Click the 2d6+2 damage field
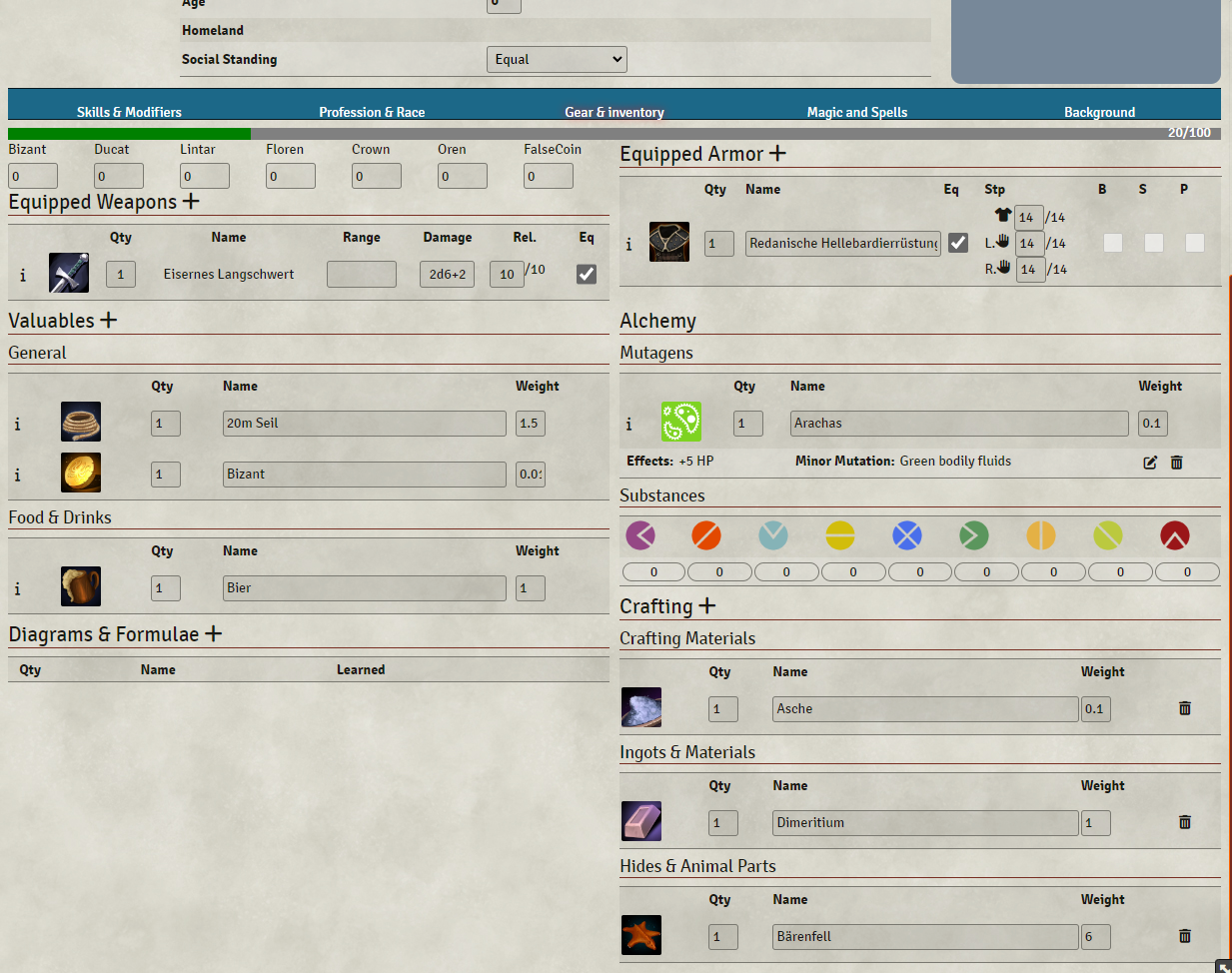This screenshot has width=1232, height=973. click(447, 274)
